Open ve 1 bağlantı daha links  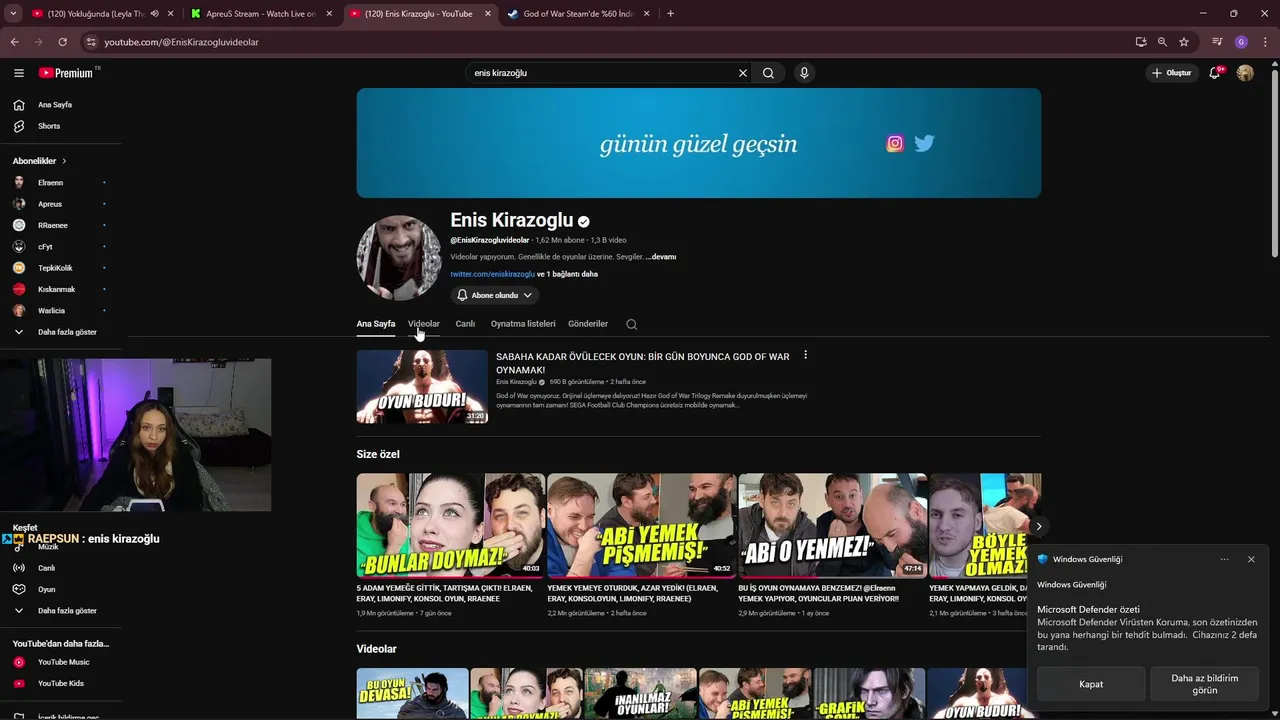(x=567, y=274)
